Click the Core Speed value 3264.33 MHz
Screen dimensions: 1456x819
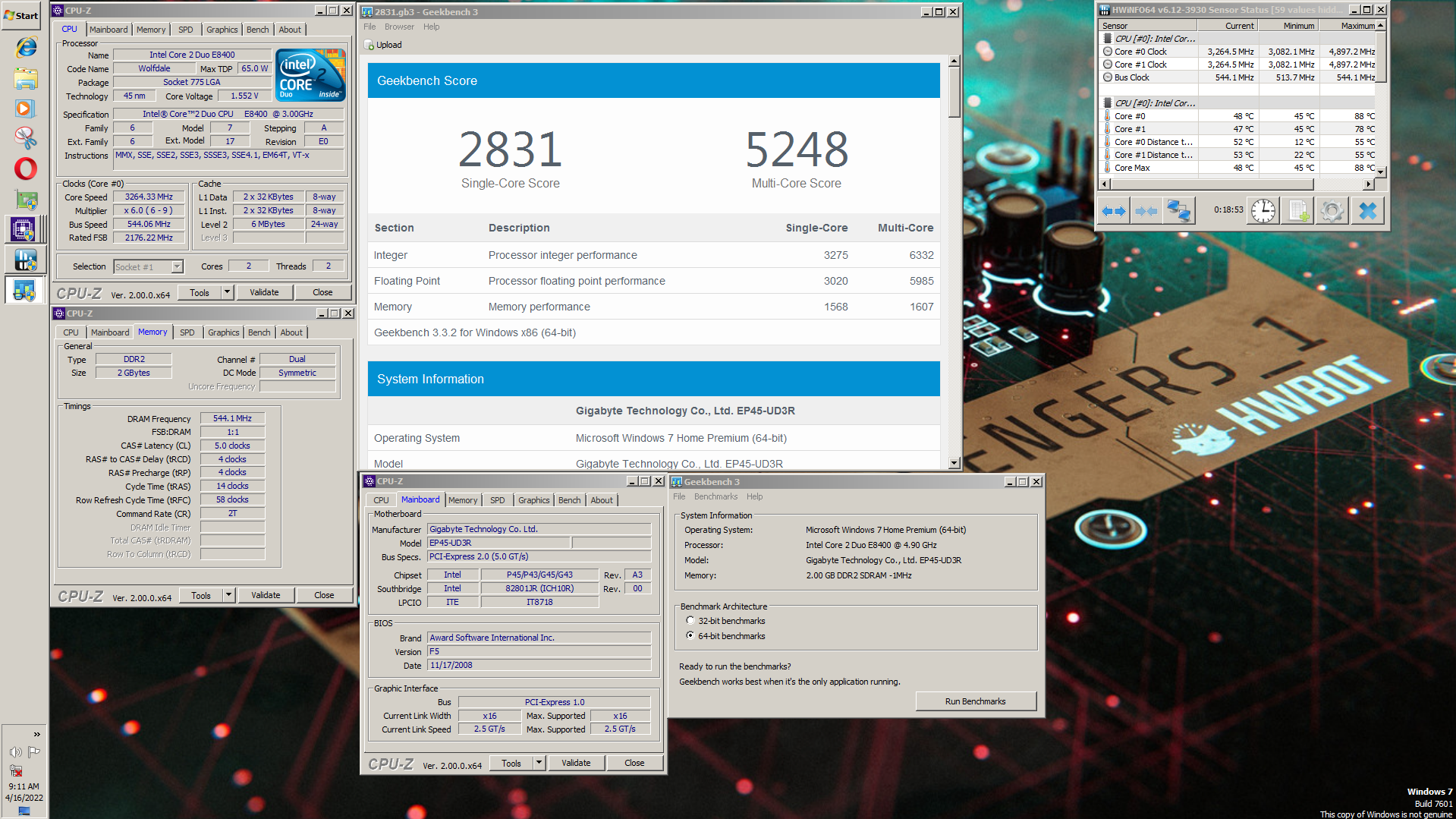[149, 197]
